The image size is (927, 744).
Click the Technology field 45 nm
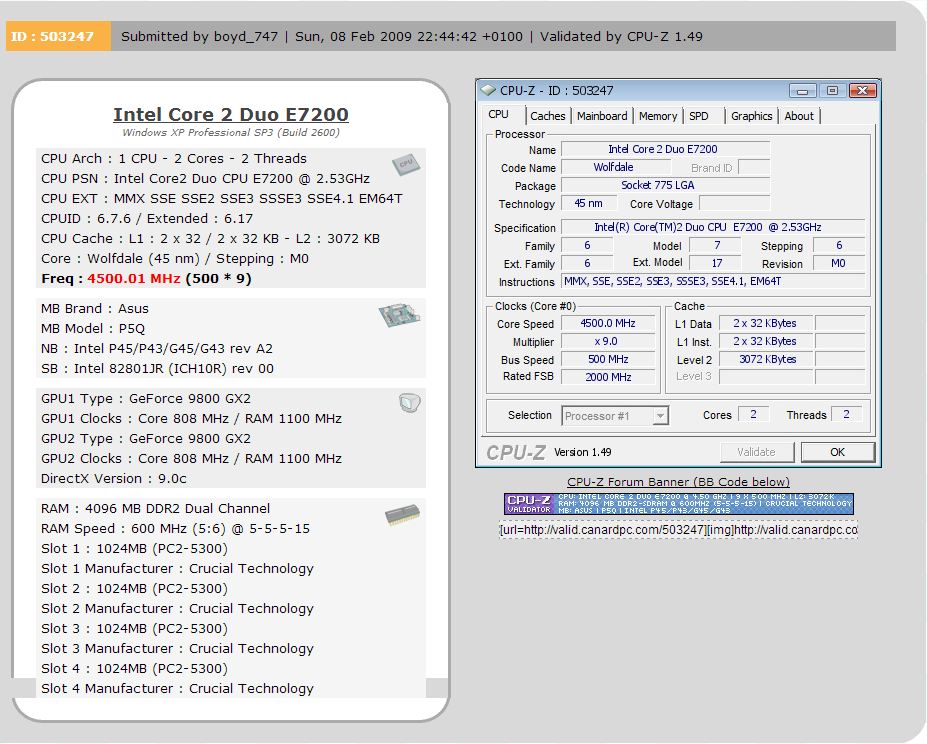[588, 203]
